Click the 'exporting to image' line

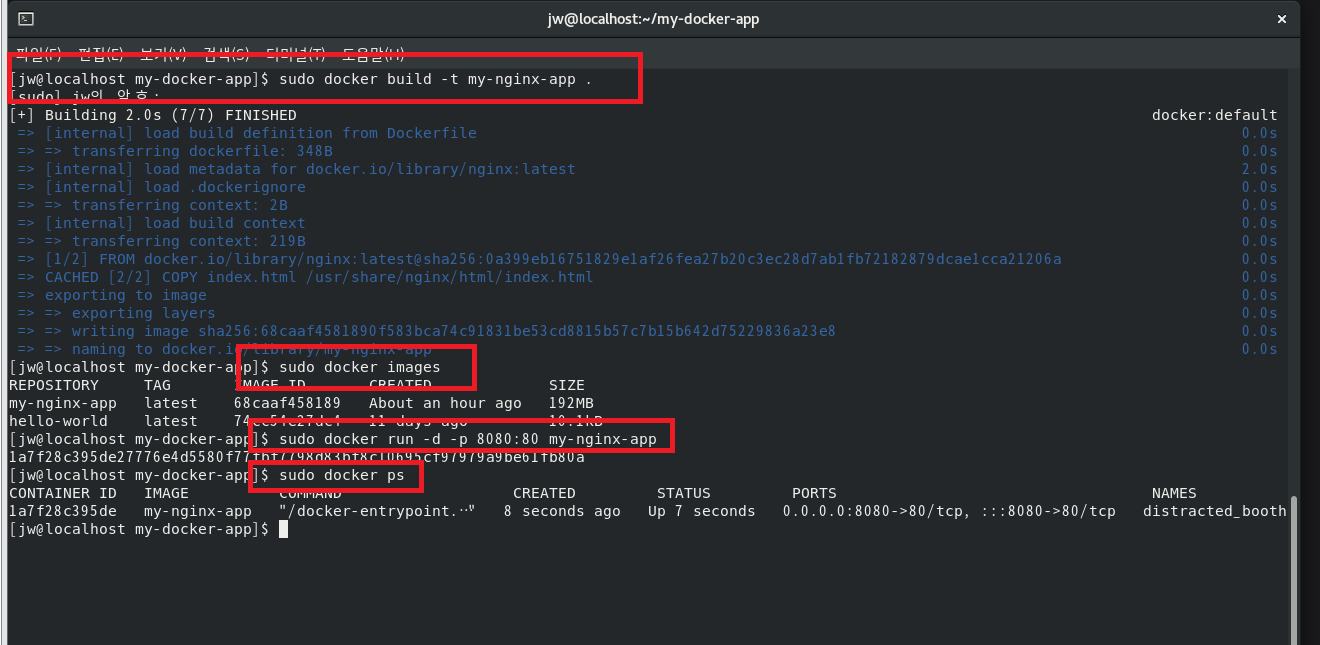[x=112, y=295]
